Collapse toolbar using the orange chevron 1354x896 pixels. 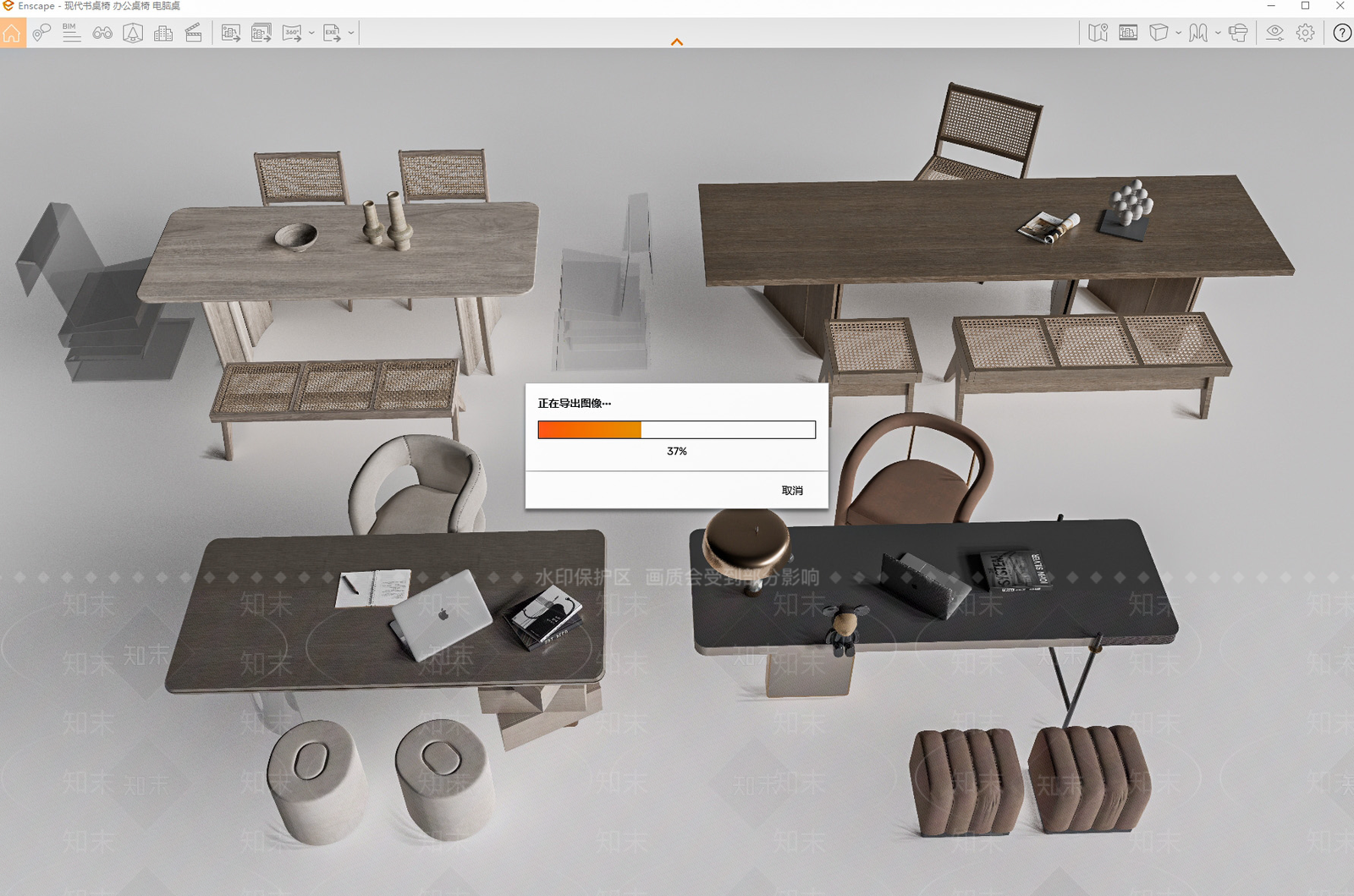677,41
